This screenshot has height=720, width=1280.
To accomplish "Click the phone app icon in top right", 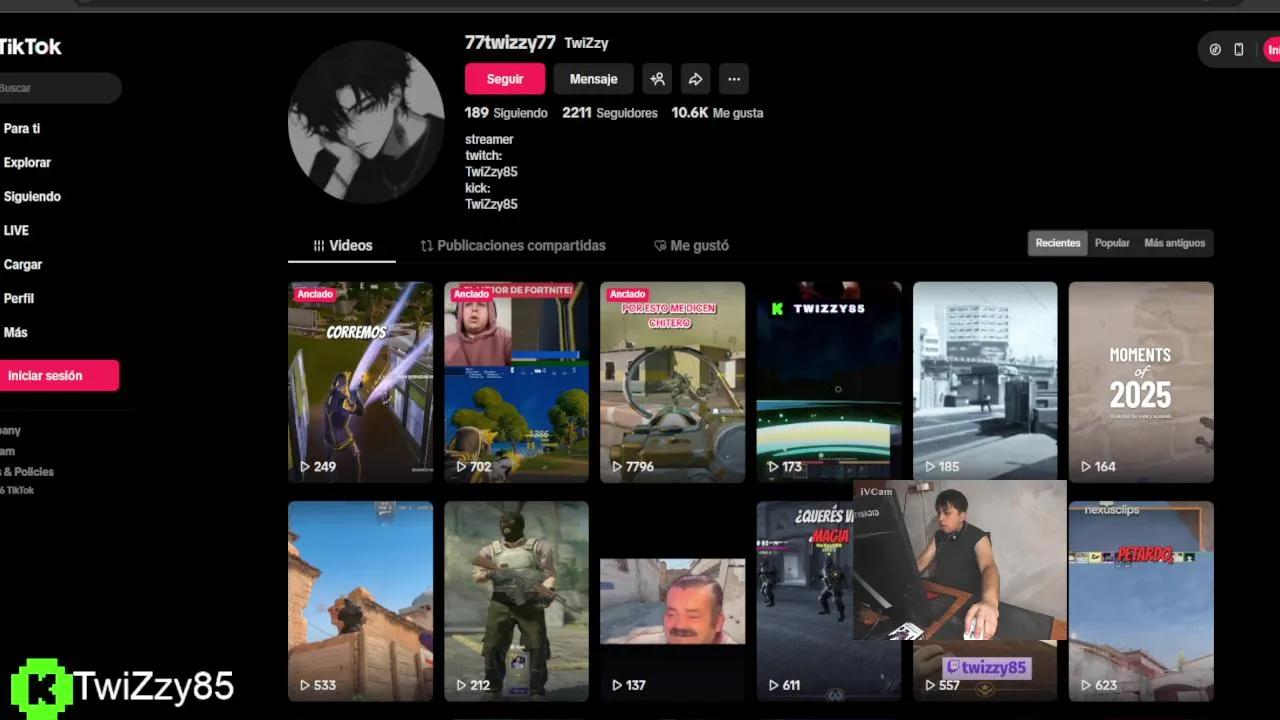I will [1238, 49].
